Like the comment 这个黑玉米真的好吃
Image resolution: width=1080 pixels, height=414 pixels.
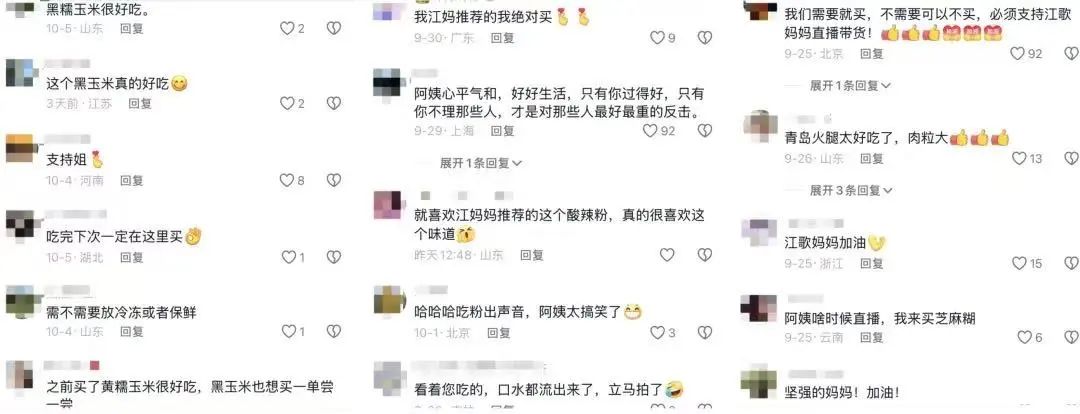click(x=287, y=103)
